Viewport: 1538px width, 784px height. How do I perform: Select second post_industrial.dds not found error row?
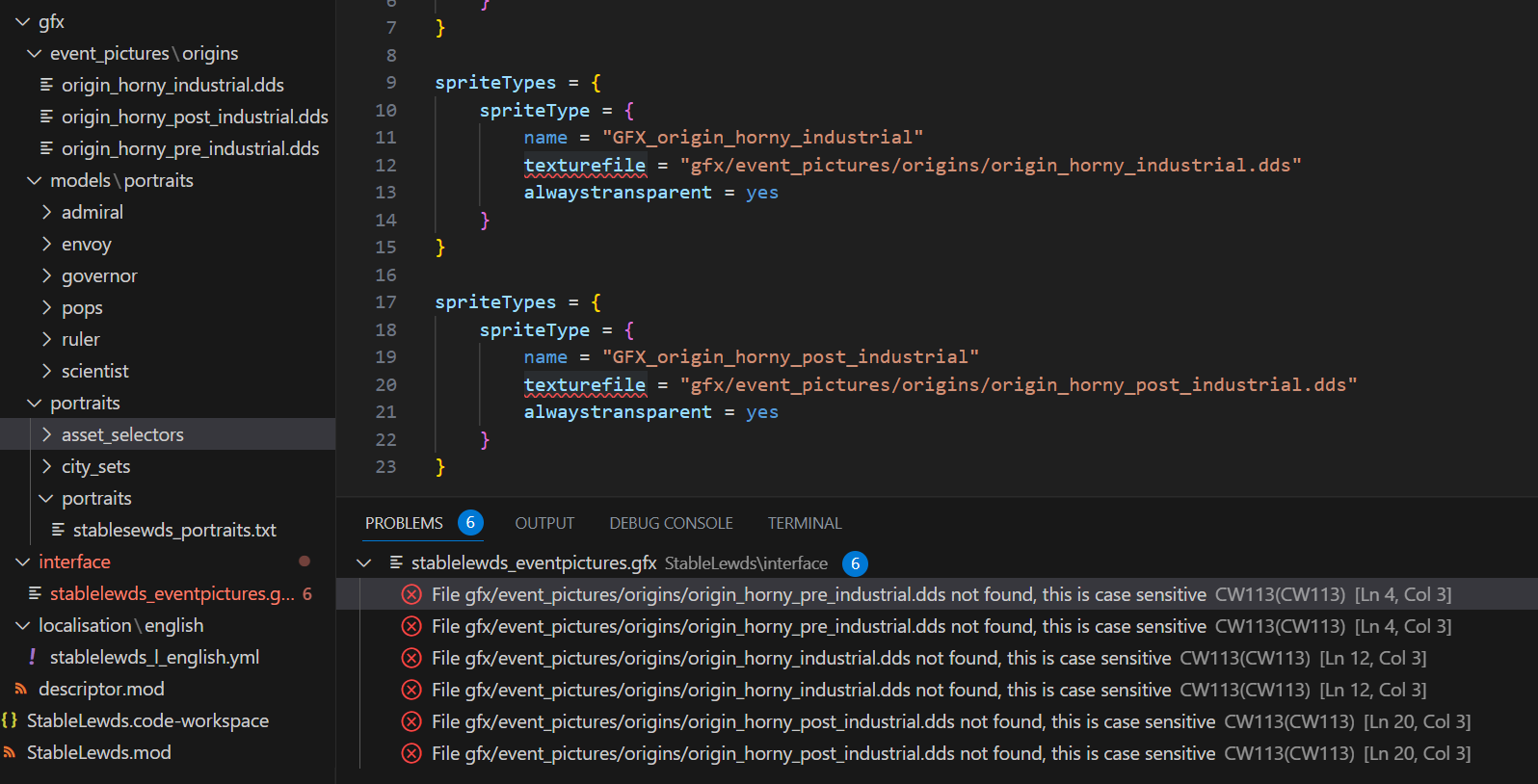coord(937,753)
